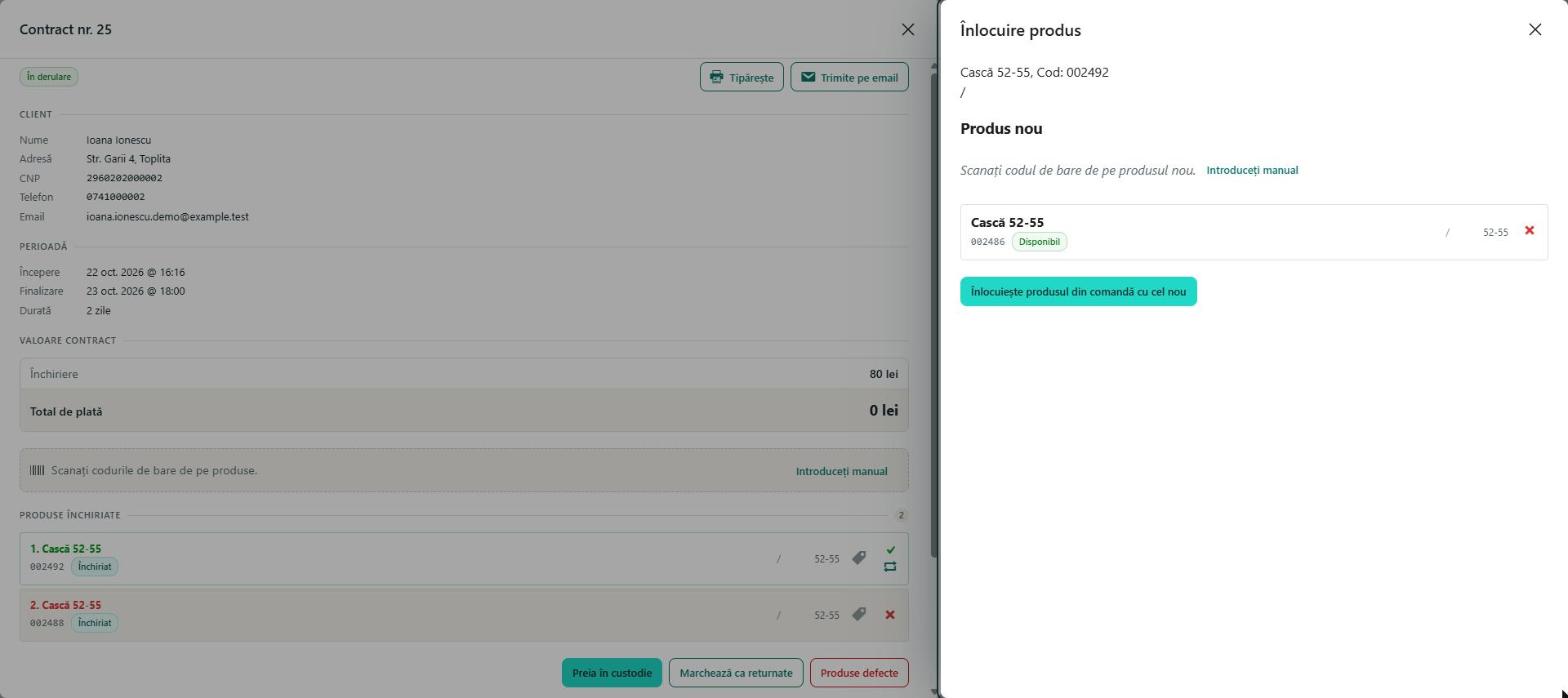Click the duration value 2 zile
Viewport: 1568px width, 698px height.
tap(98, 311)
